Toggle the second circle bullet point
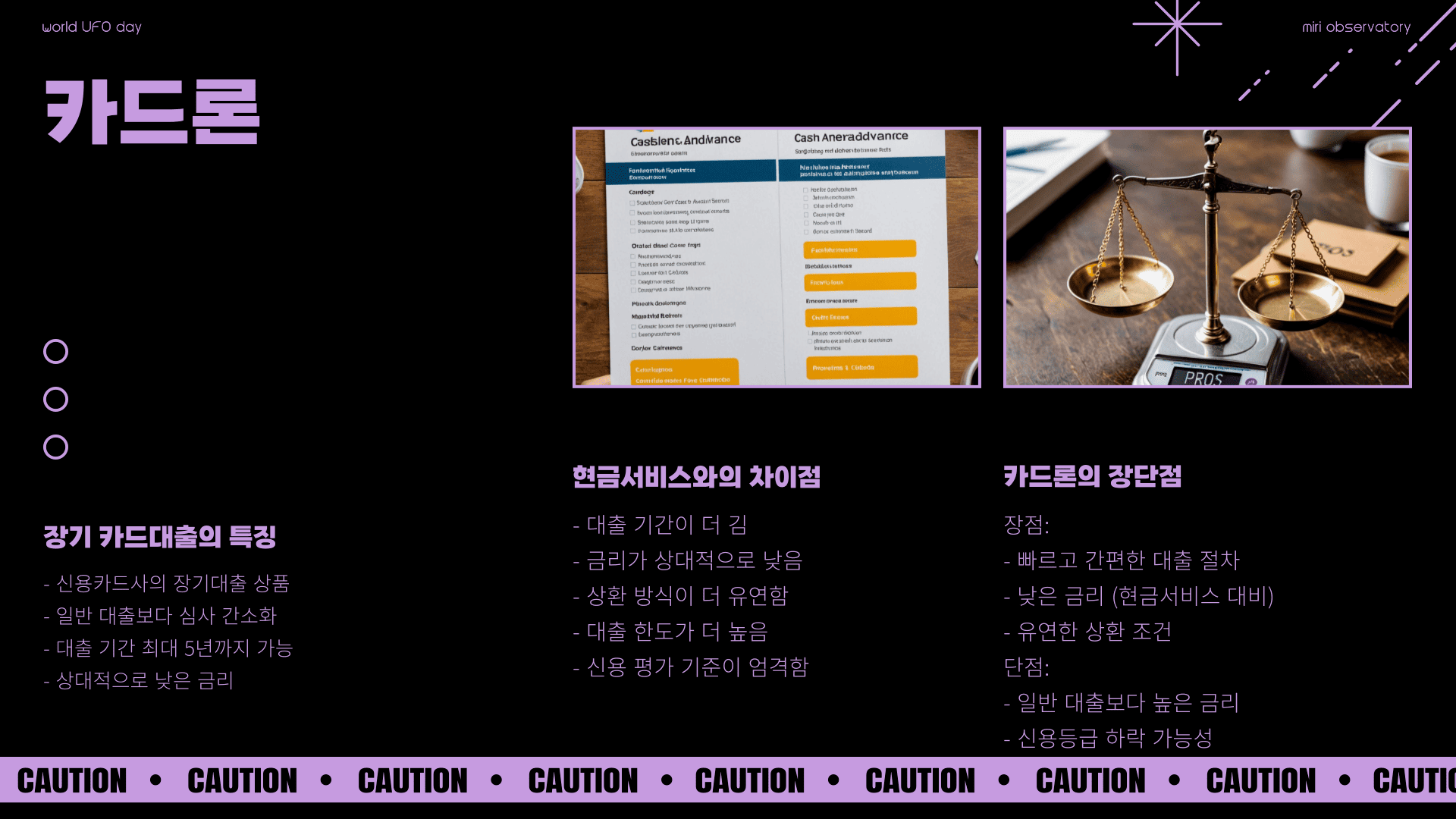 [x=55, y=399]
